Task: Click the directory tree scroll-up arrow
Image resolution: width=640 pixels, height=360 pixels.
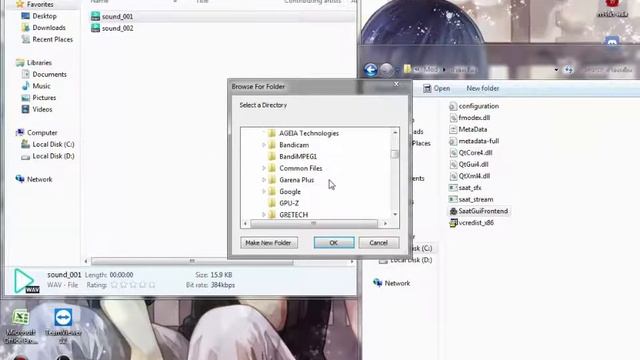Action: click(395, 132)
